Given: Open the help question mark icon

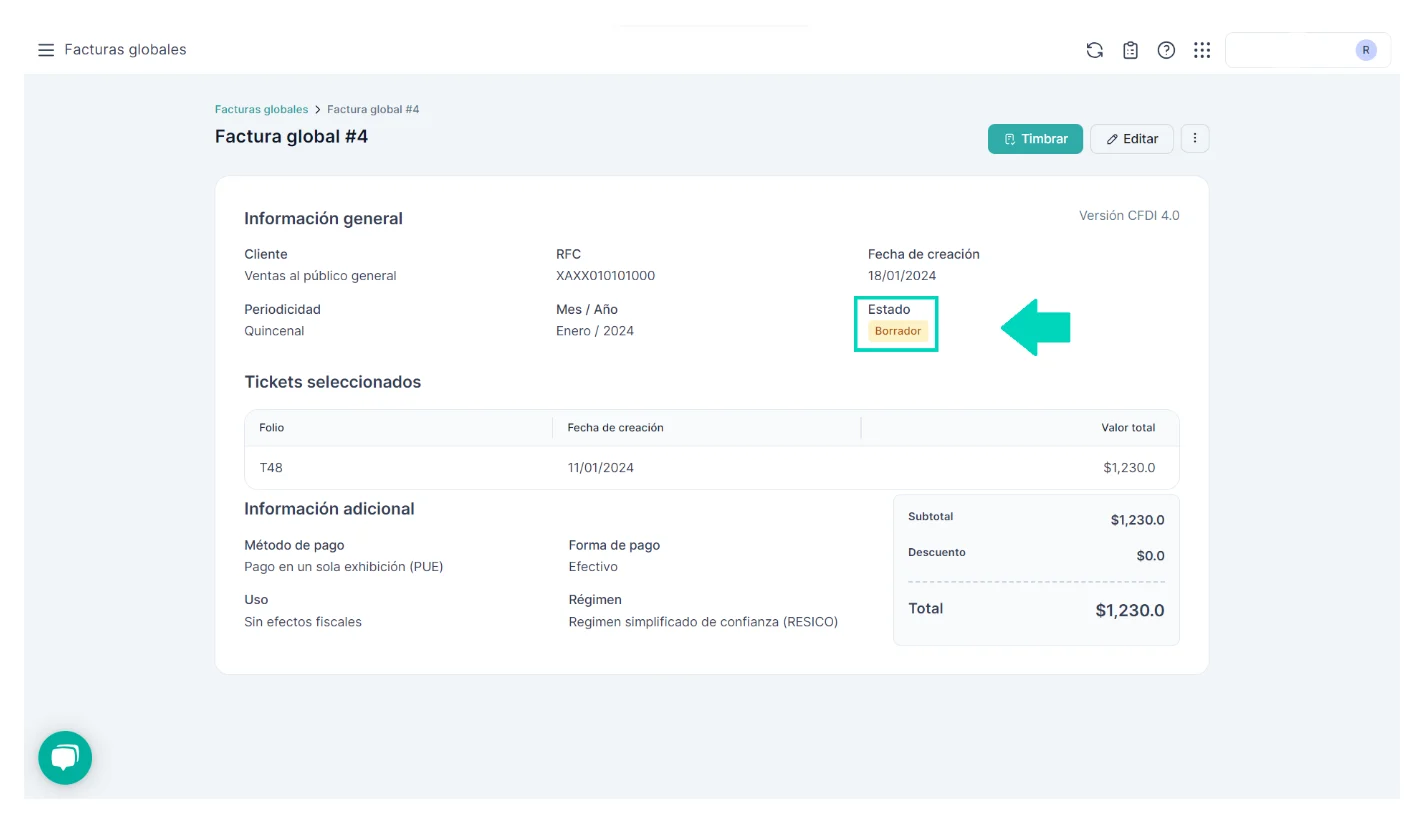Looking at the screenshot, I should click(x=1166, y=50).
